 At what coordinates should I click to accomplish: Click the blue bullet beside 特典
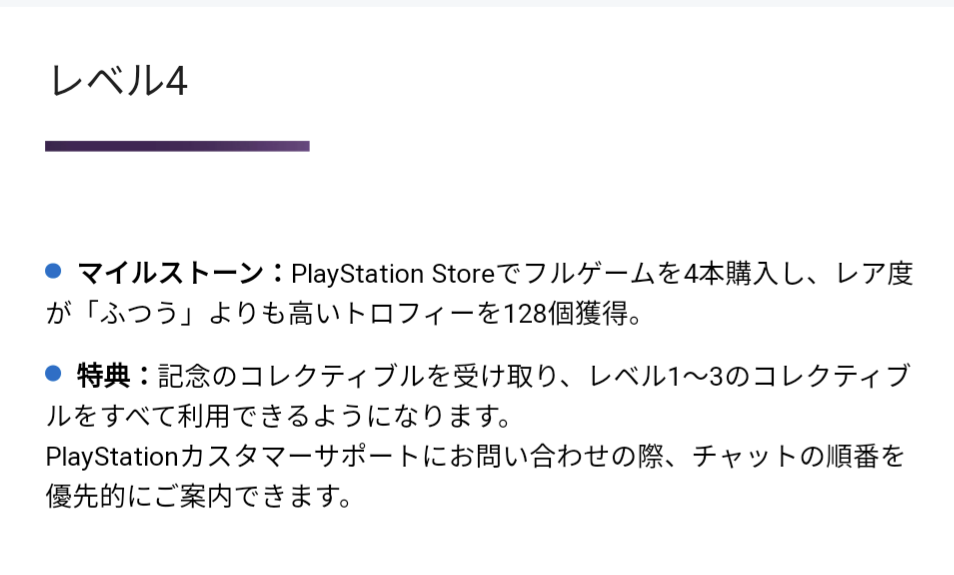pos(53,373)
